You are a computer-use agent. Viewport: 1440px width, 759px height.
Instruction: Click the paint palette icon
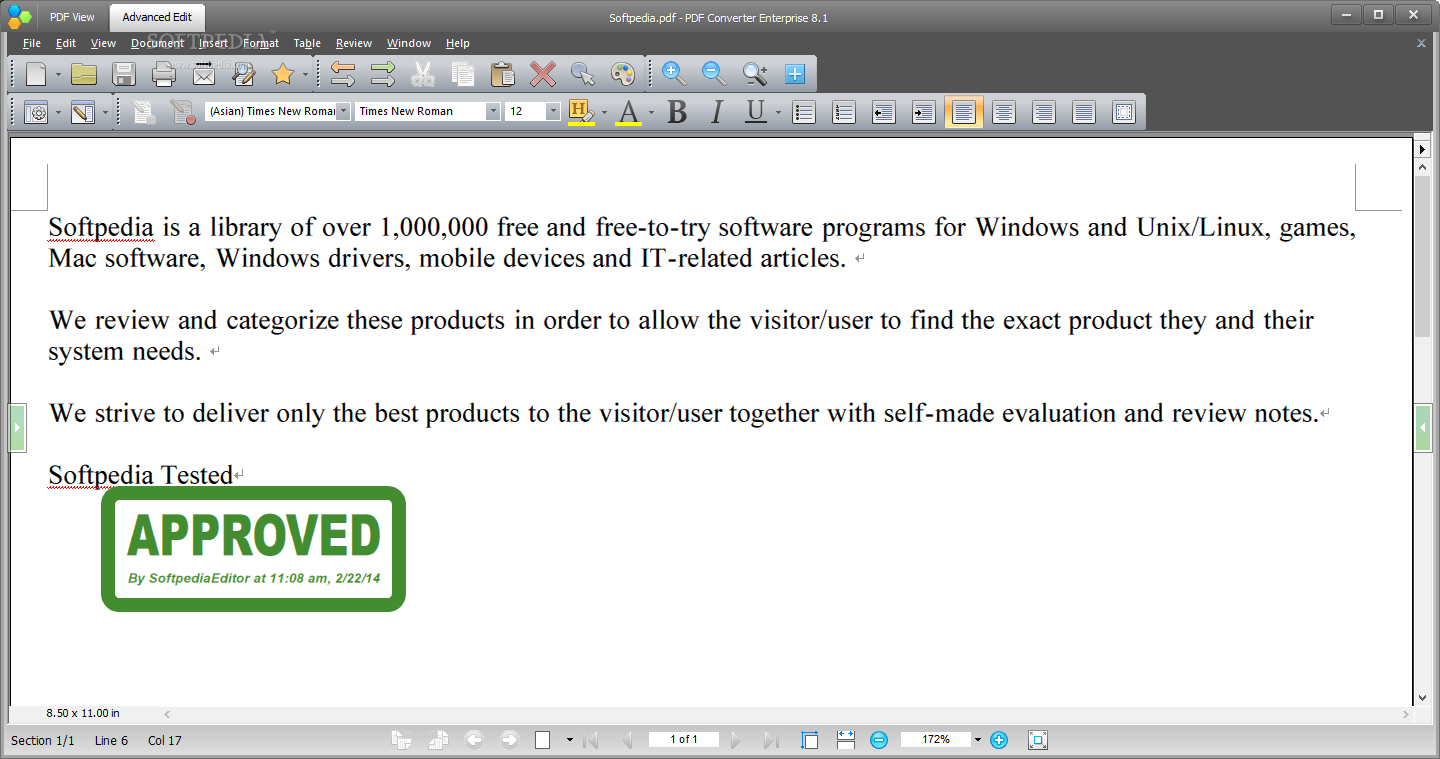click(623, 74)
